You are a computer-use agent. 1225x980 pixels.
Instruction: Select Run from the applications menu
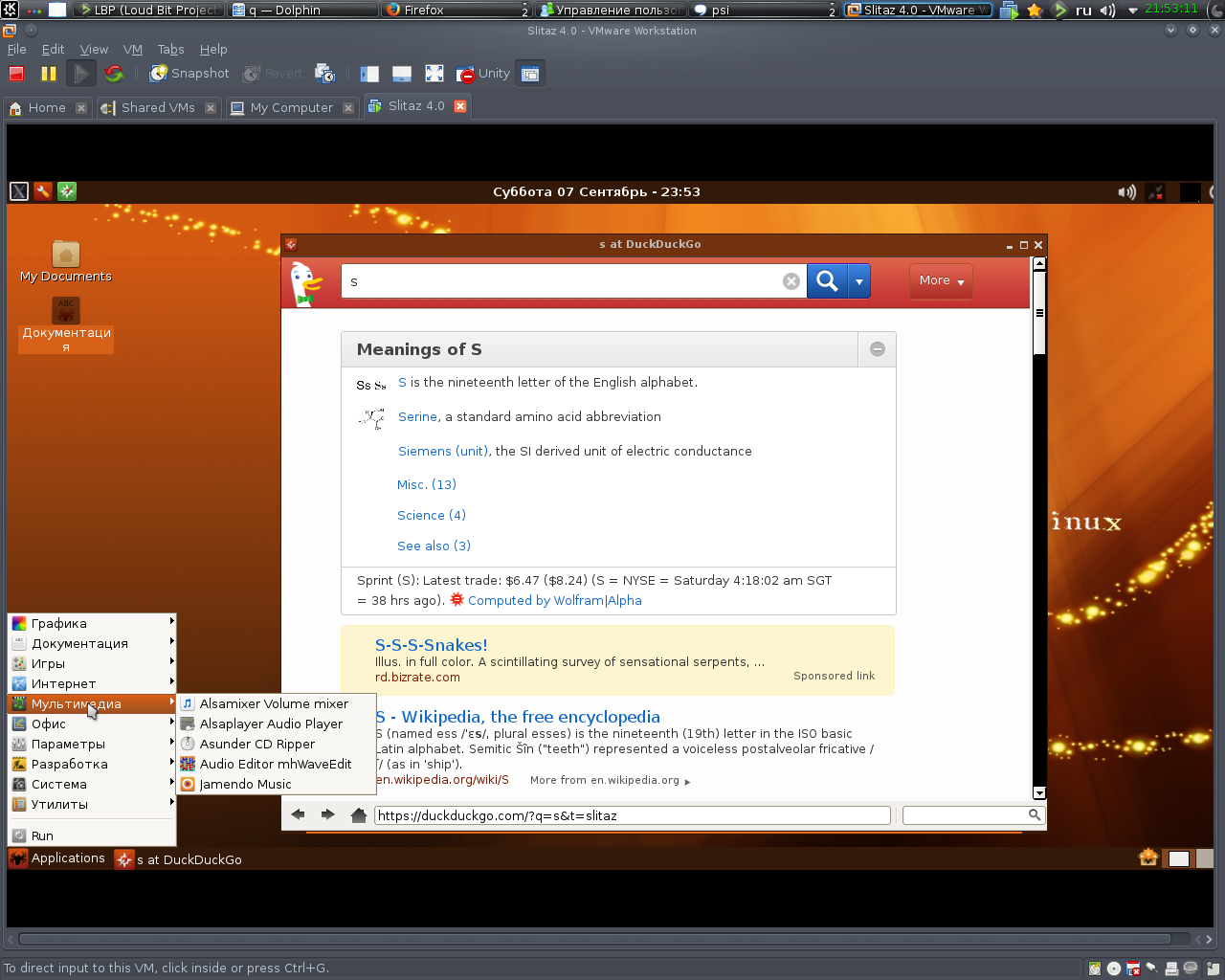(x=92, y=835)
